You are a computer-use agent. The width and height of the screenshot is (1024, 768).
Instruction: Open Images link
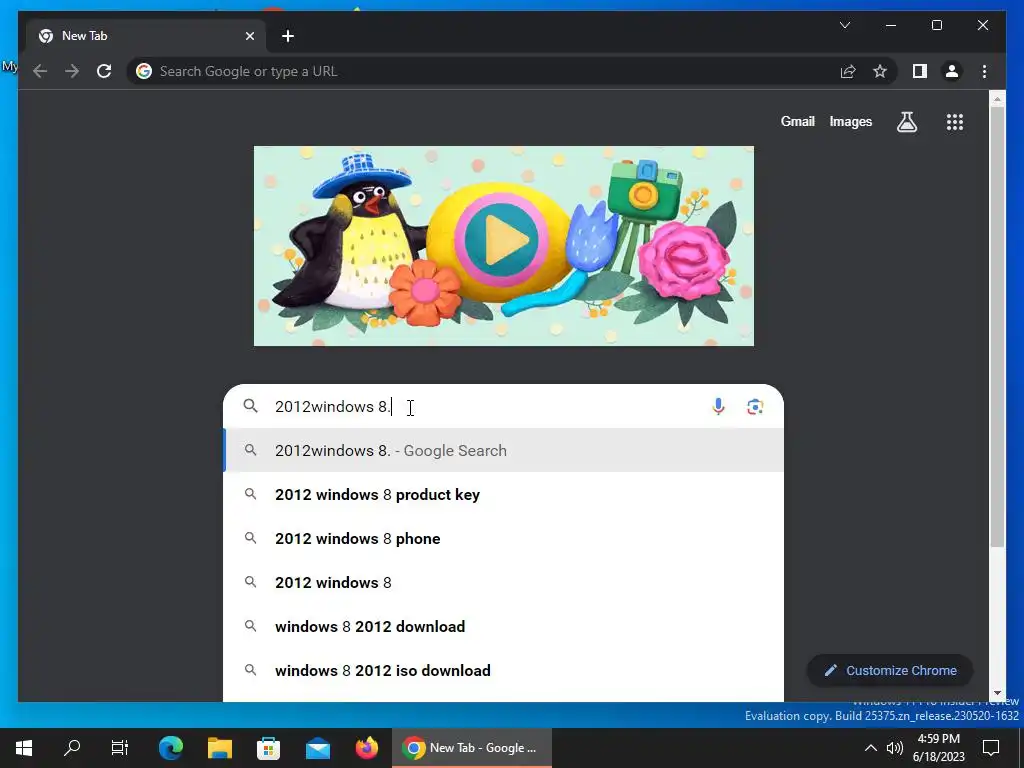coord(850,121)
